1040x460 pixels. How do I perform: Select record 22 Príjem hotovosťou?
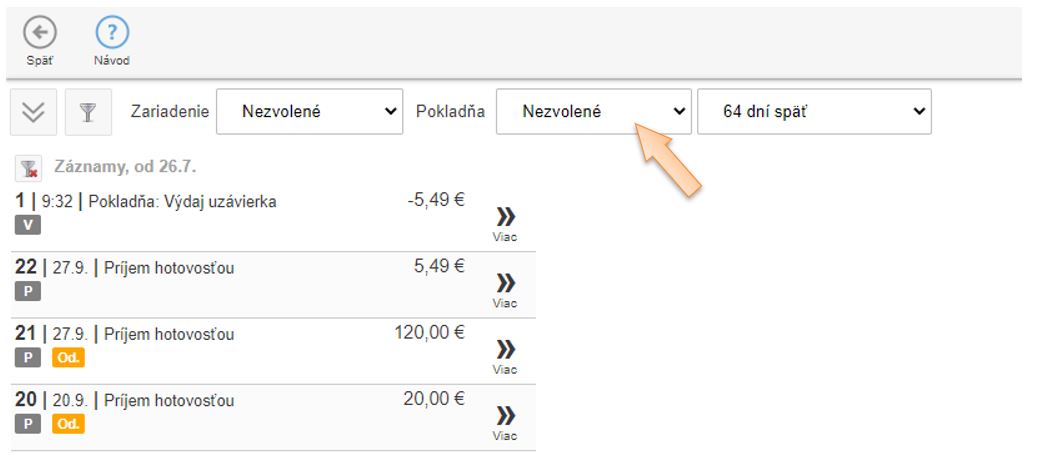168,268
